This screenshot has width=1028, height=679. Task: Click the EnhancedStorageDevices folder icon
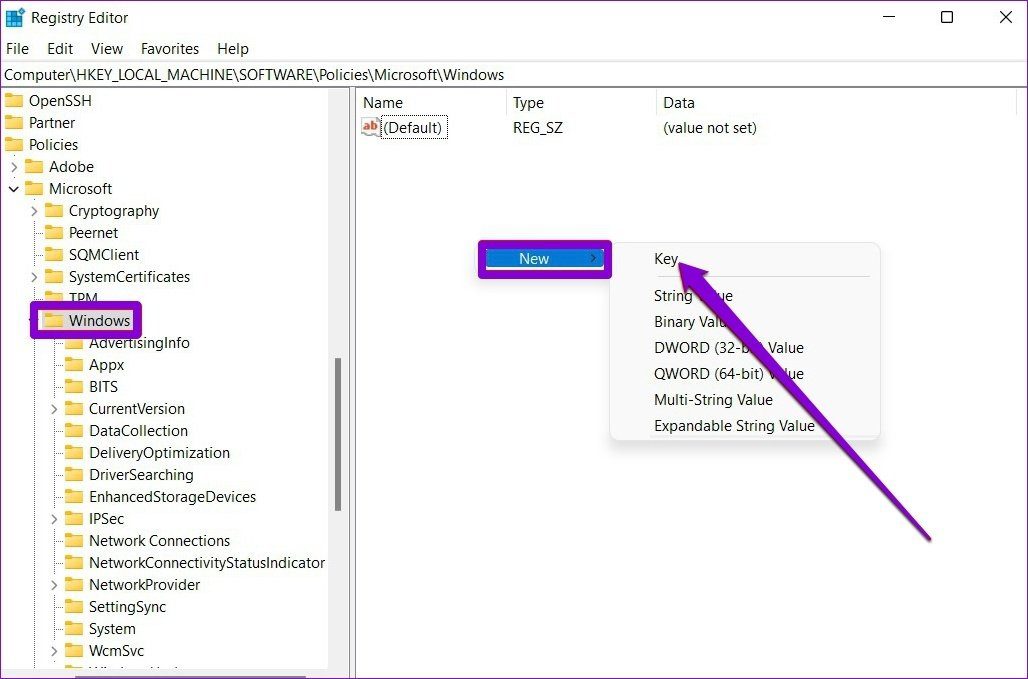coord(74,496)
